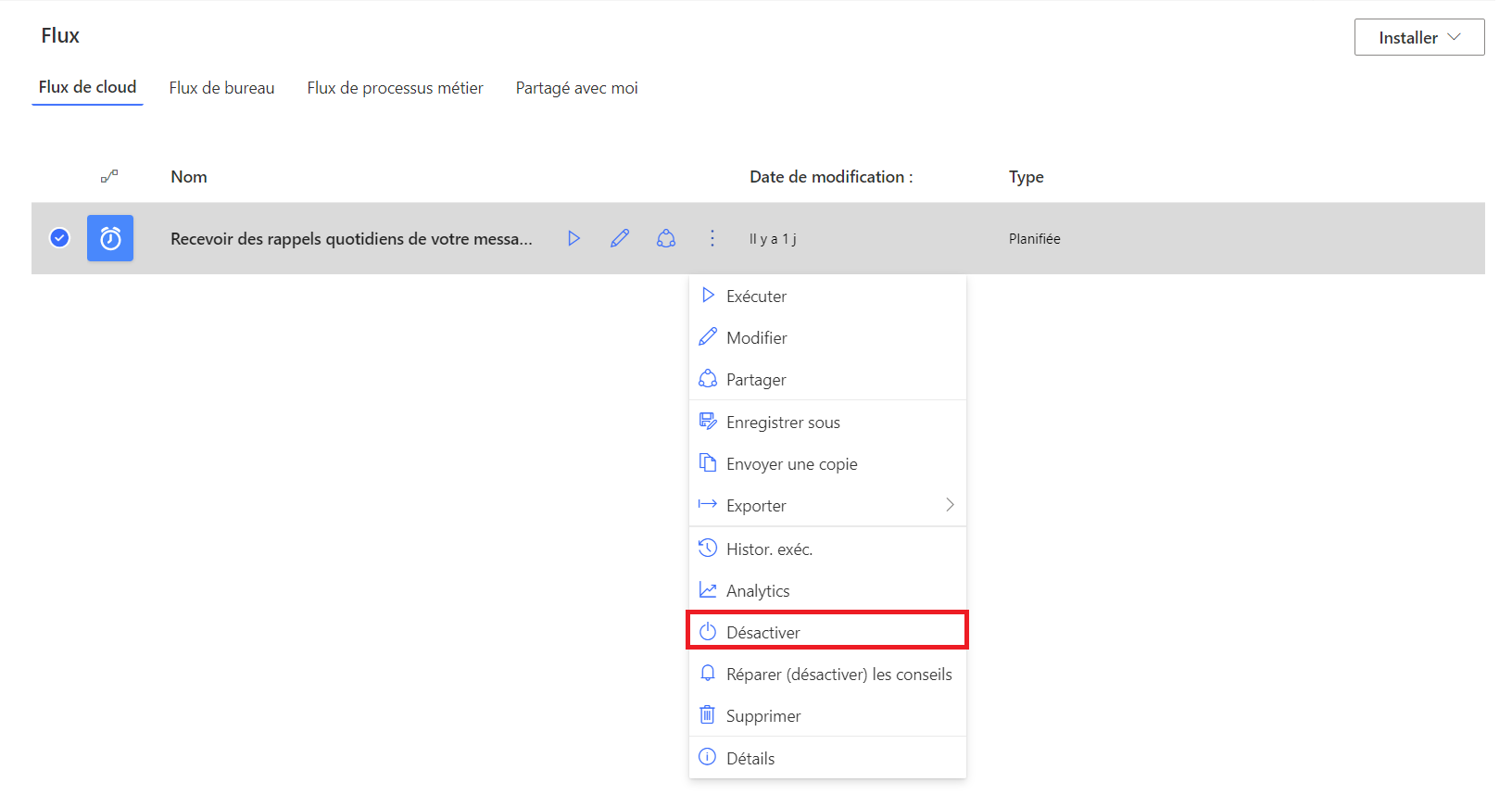Click the three-dot more commands icon
The height and width of the screenshot is (795, 1512).
(712, 238)
